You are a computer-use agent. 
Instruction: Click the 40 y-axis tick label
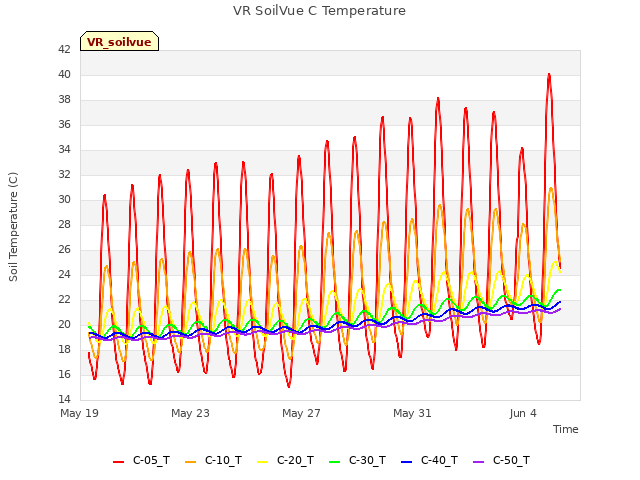tap(64, 74)
